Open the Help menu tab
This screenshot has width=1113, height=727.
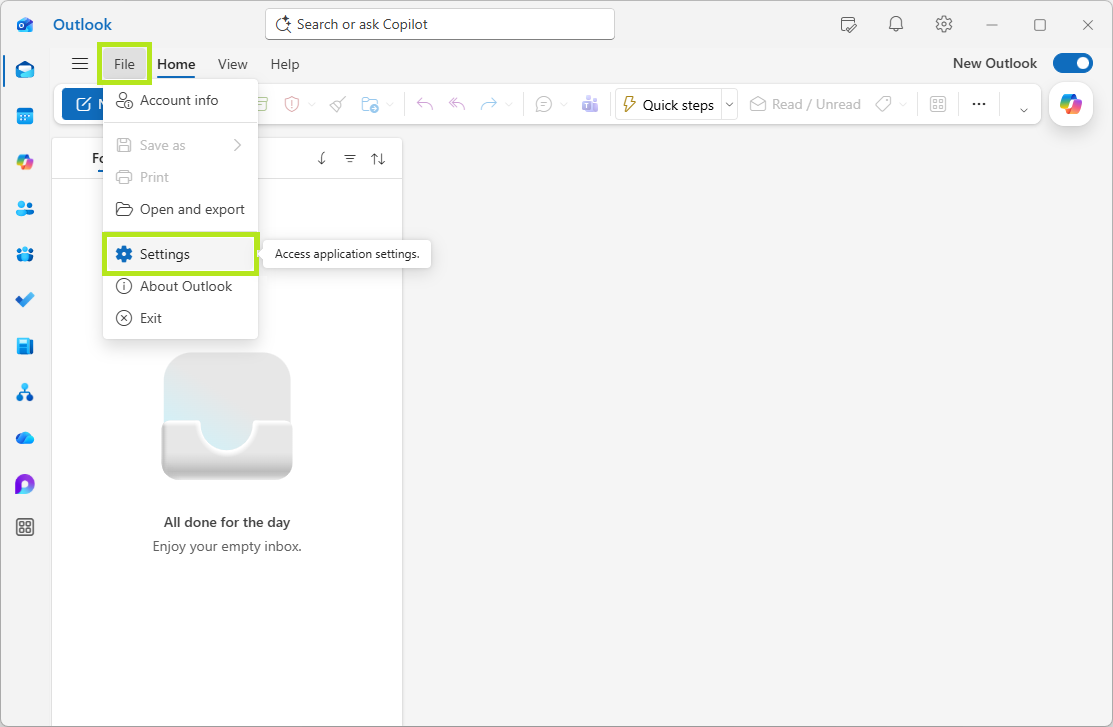[284, 64]
